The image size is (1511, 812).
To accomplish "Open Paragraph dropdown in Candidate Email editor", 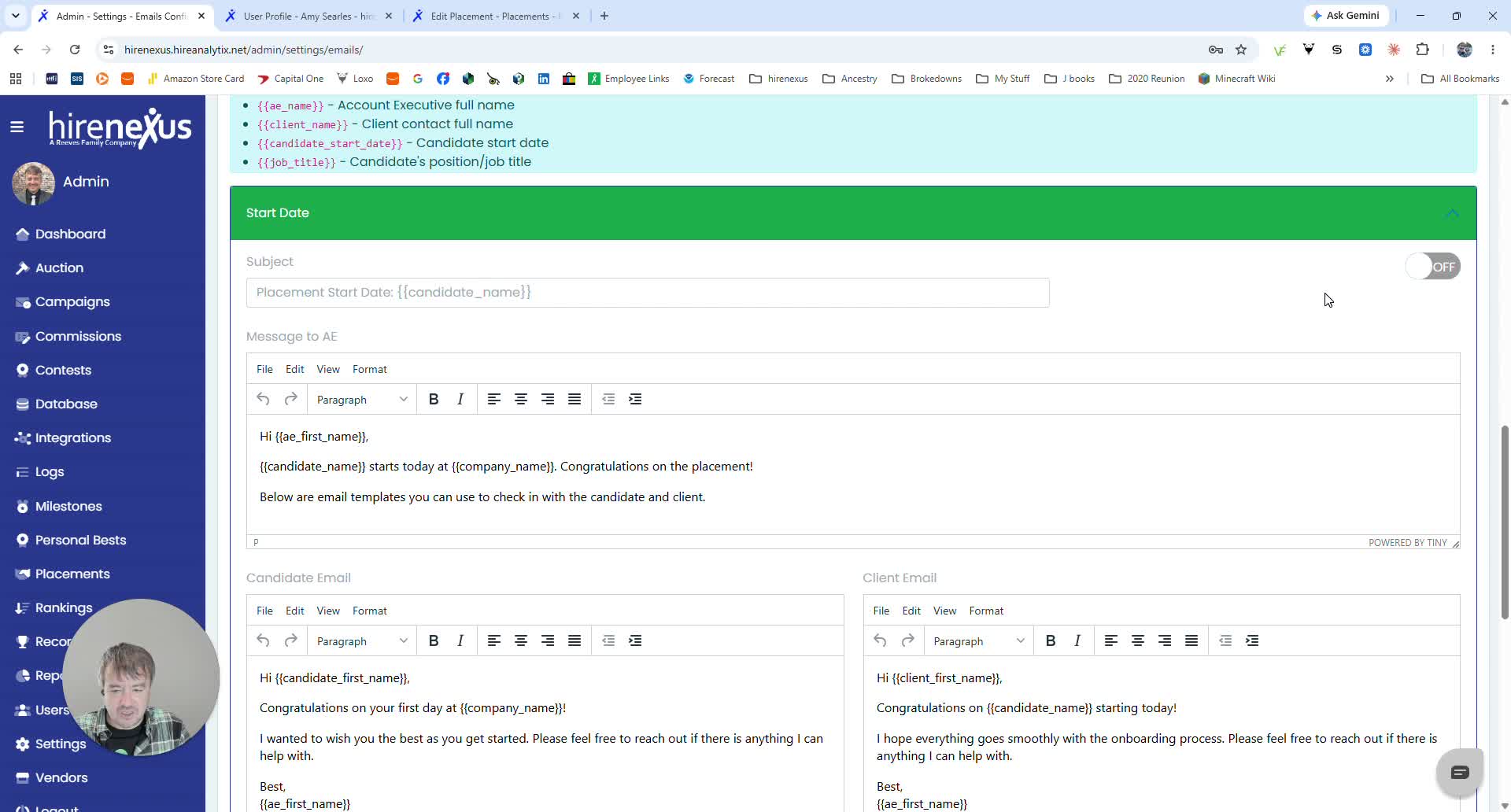I will tap(361, 641).
